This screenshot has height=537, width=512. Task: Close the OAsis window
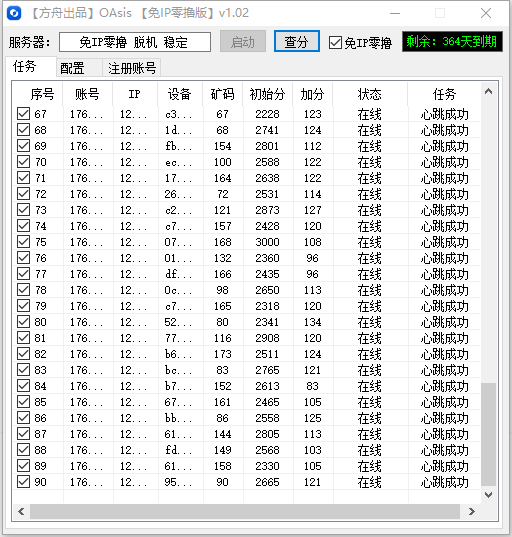pyautogui.click(x=486, y=13)
